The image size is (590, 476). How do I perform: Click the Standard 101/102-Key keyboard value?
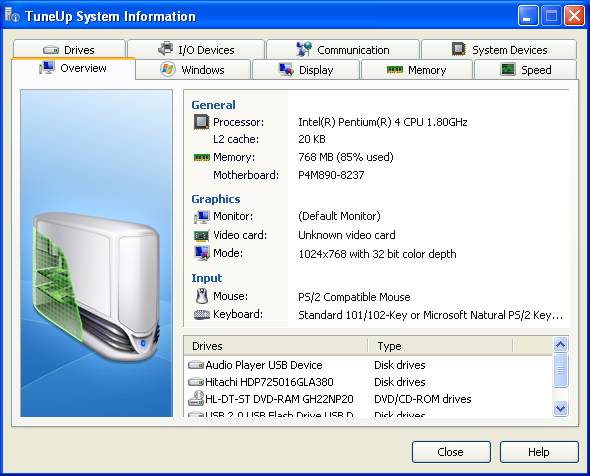(x=430, y=315)
